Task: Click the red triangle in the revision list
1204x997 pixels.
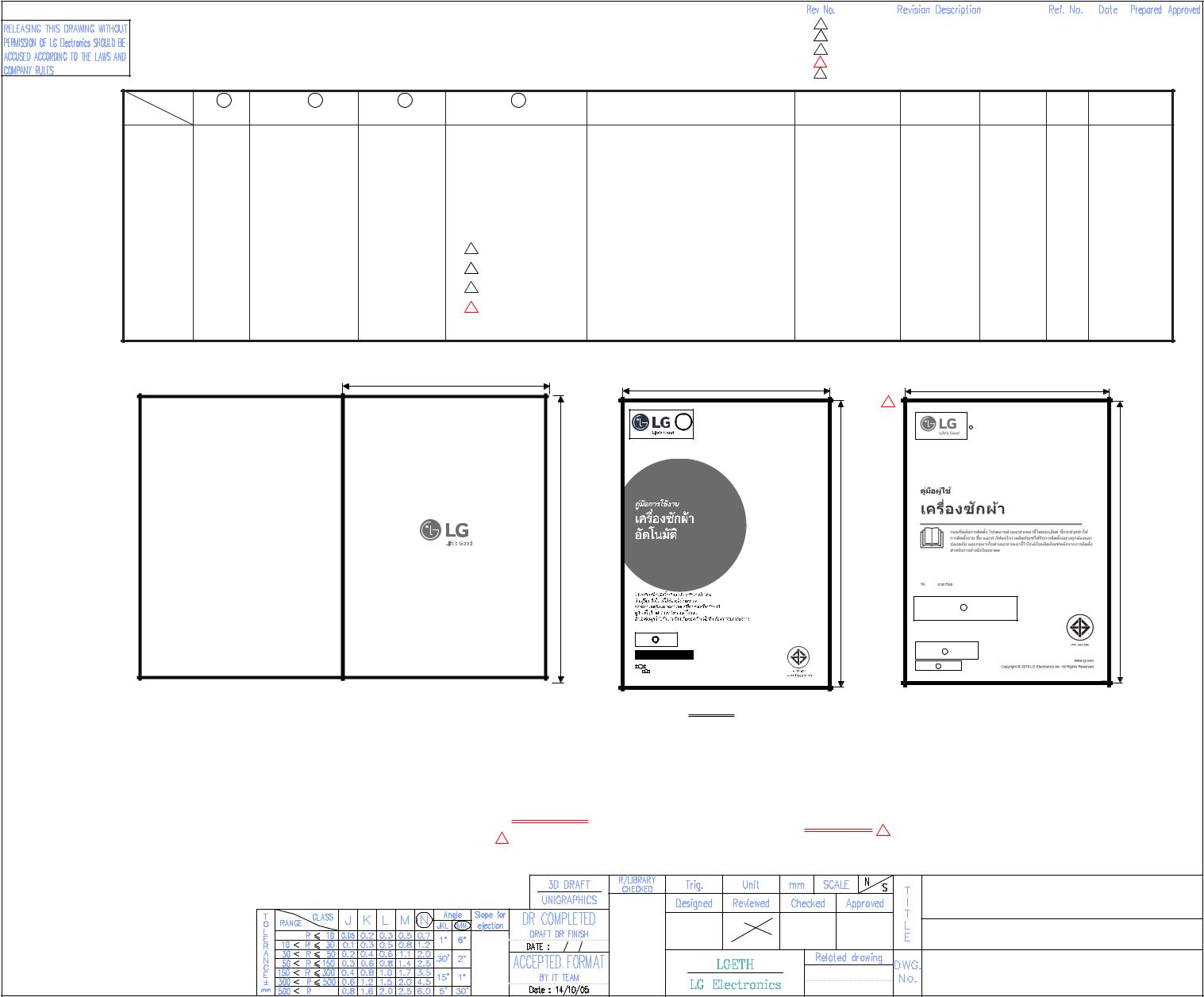Action: (821, 61)
